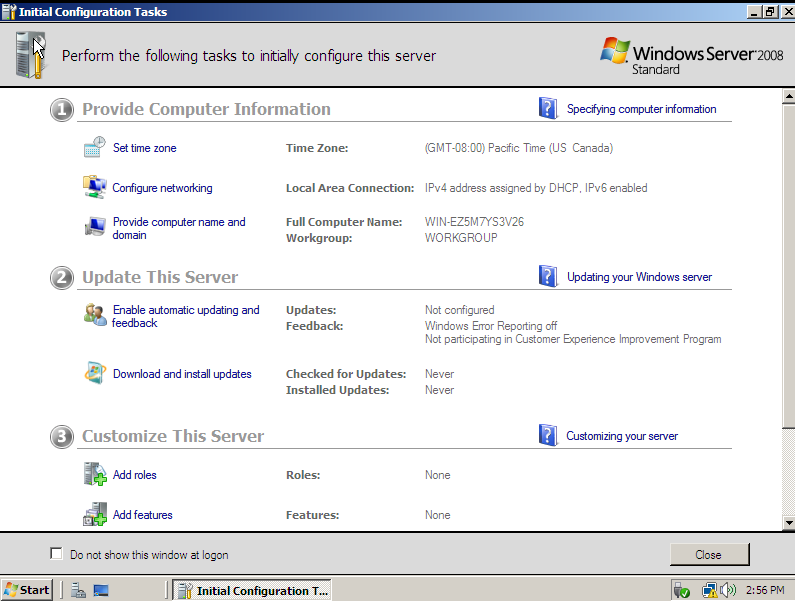Click the Download and install updates icon
Screen dimensions: 795x601
click(x=95, y=373)
